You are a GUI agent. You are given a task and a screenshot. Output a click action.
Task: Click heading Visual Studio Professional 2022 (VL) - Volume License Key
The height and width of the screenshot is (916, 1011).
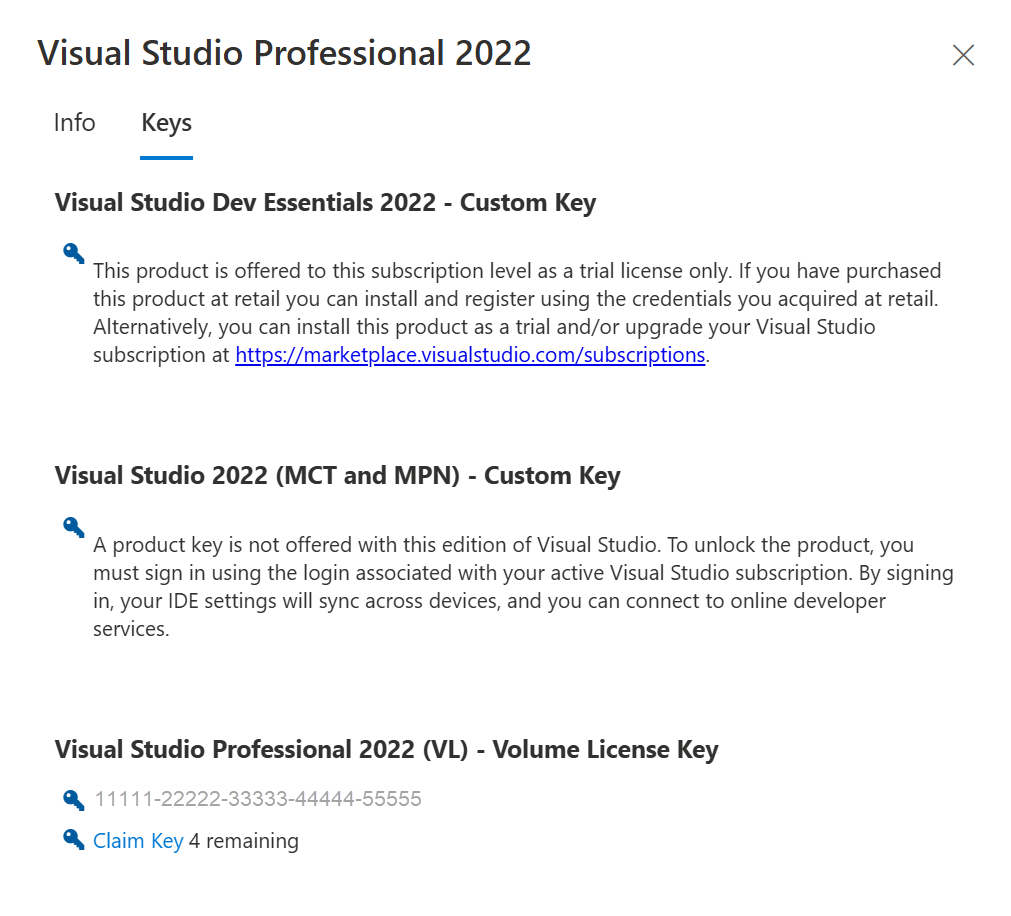click(x=386, y=750)
